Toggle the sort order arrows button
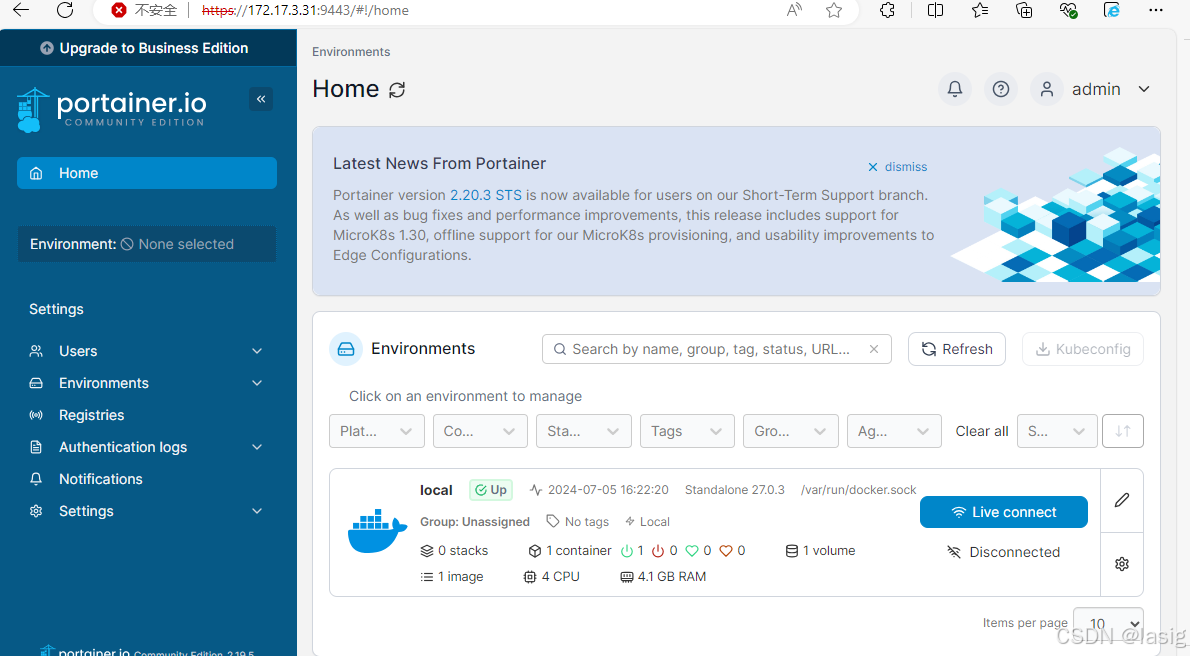Image resolution: width=1190 pixels, height=656 pixels. 1122,431
